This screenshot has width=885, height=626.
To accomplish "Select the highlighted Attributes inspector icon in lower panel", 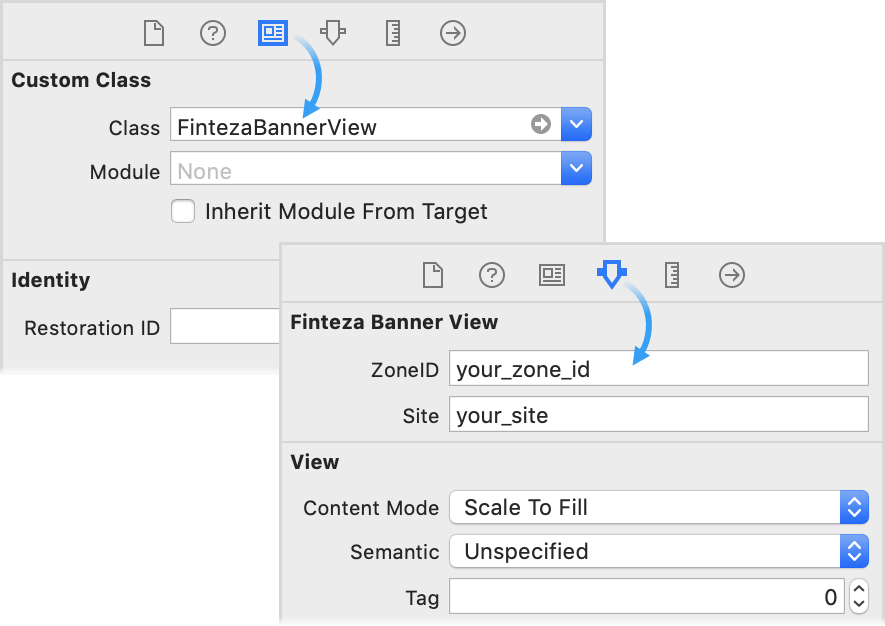I will [611, 273].
